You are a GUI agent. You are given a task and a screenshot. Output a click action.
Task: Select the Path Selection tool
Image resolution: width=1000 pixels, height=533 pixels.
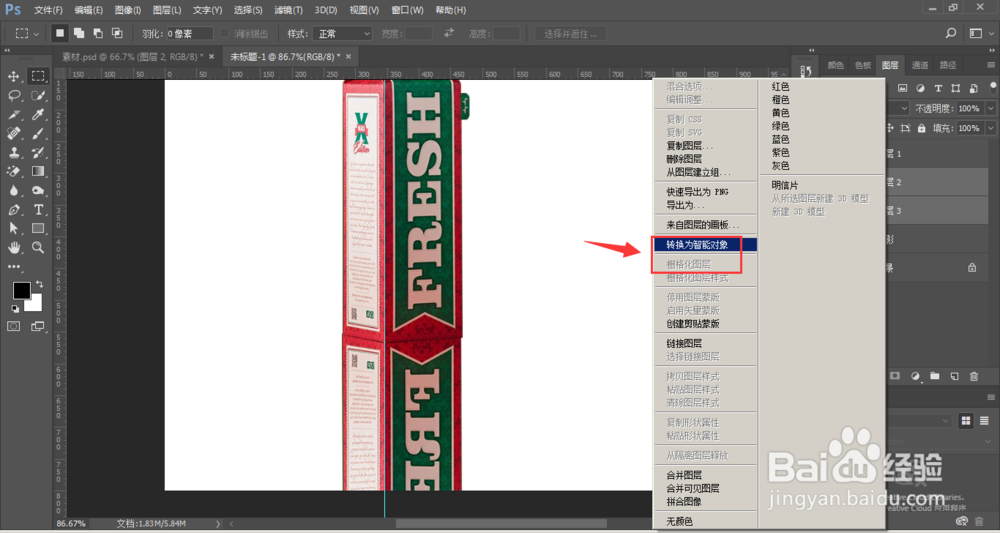(x=13, y=228)
